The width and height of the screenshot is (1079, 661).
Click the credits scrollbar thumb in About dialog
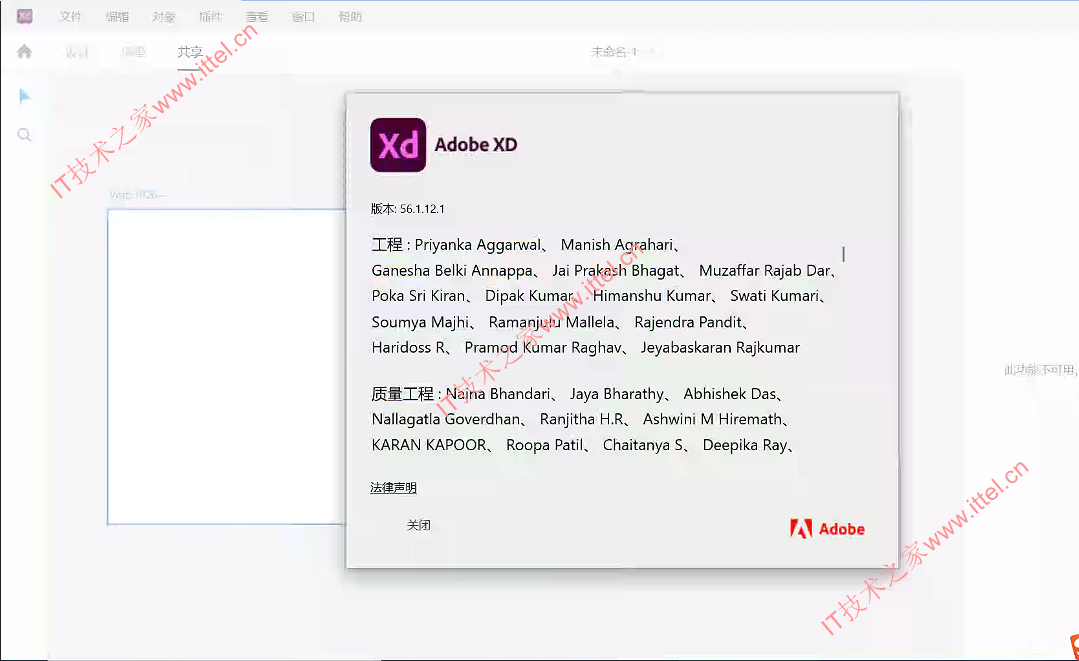pyautogui.click(x=843, y=254)
